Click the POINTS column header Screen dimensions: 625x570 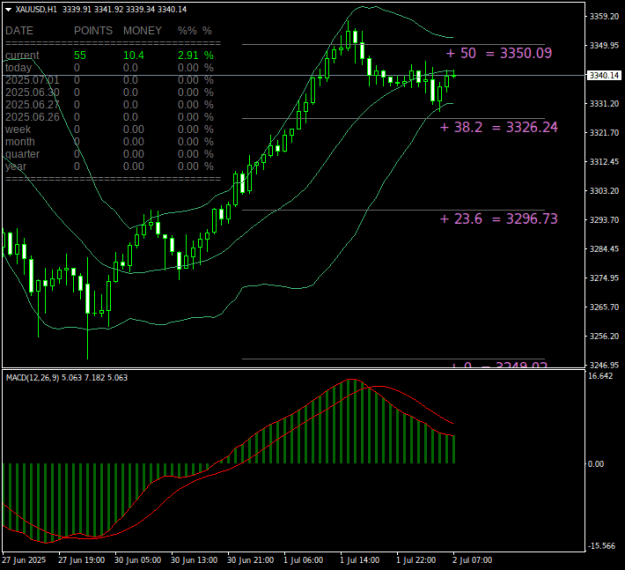tap(93, 31)
